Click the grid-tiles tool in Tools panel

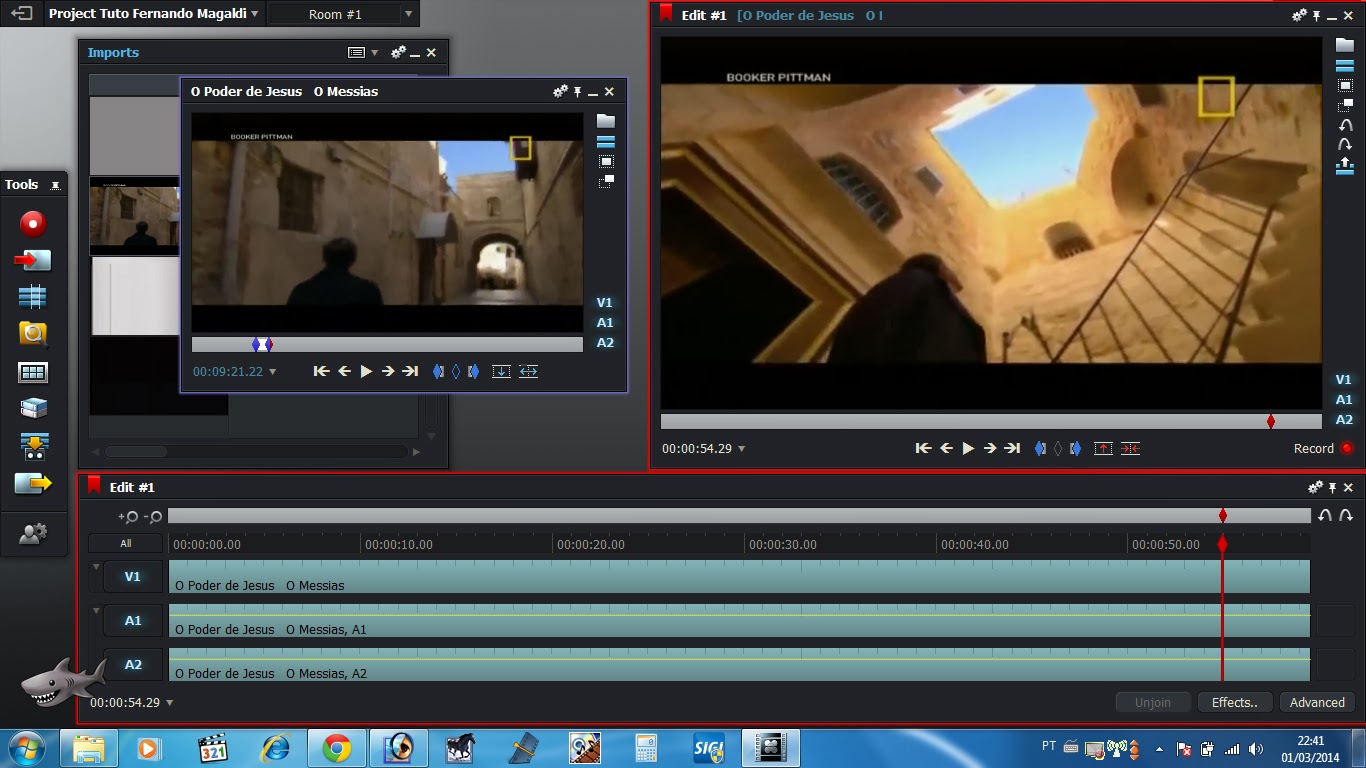[33, 372]
